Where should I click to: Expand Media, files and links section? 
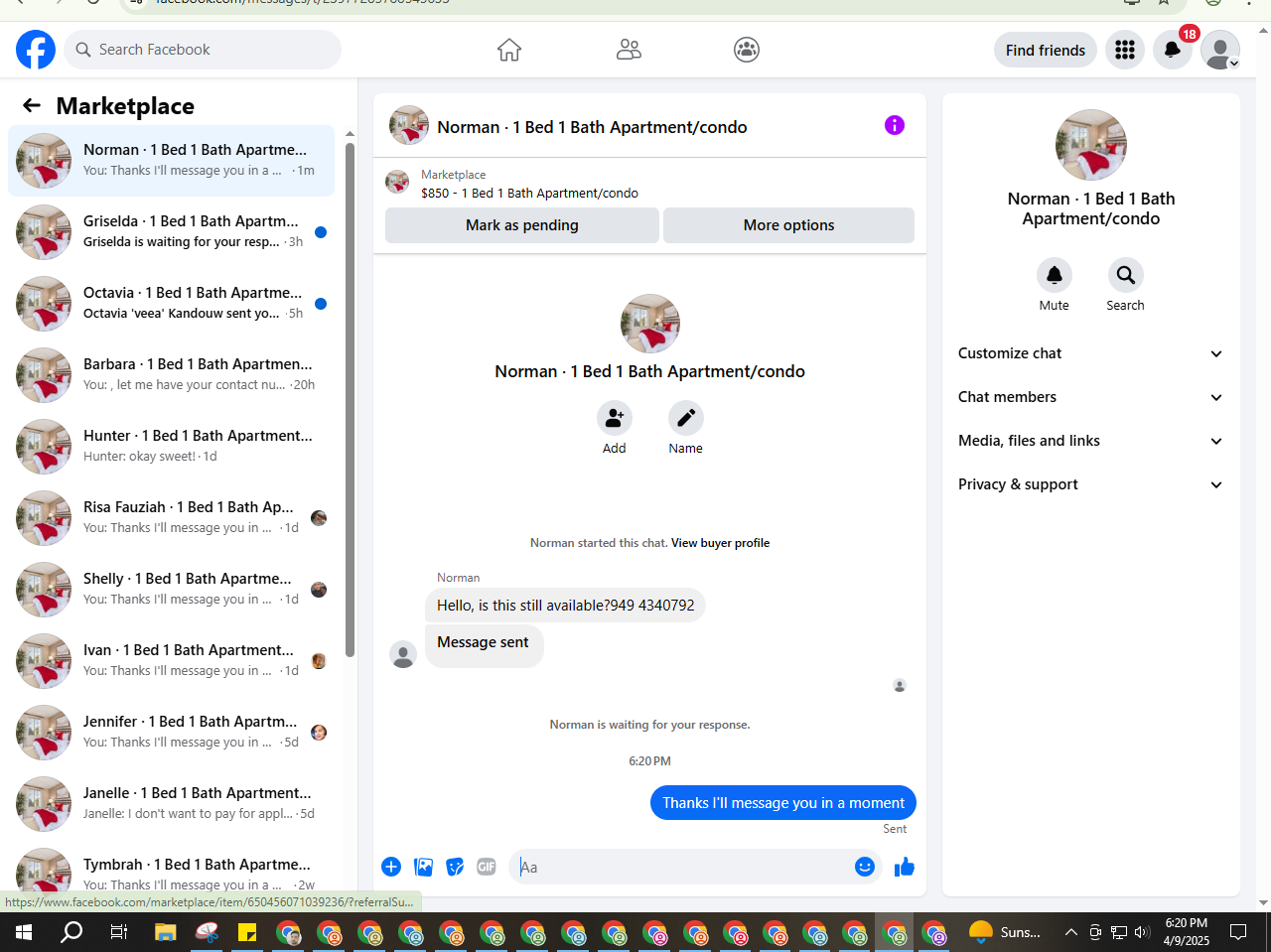tap(1090, 441)
